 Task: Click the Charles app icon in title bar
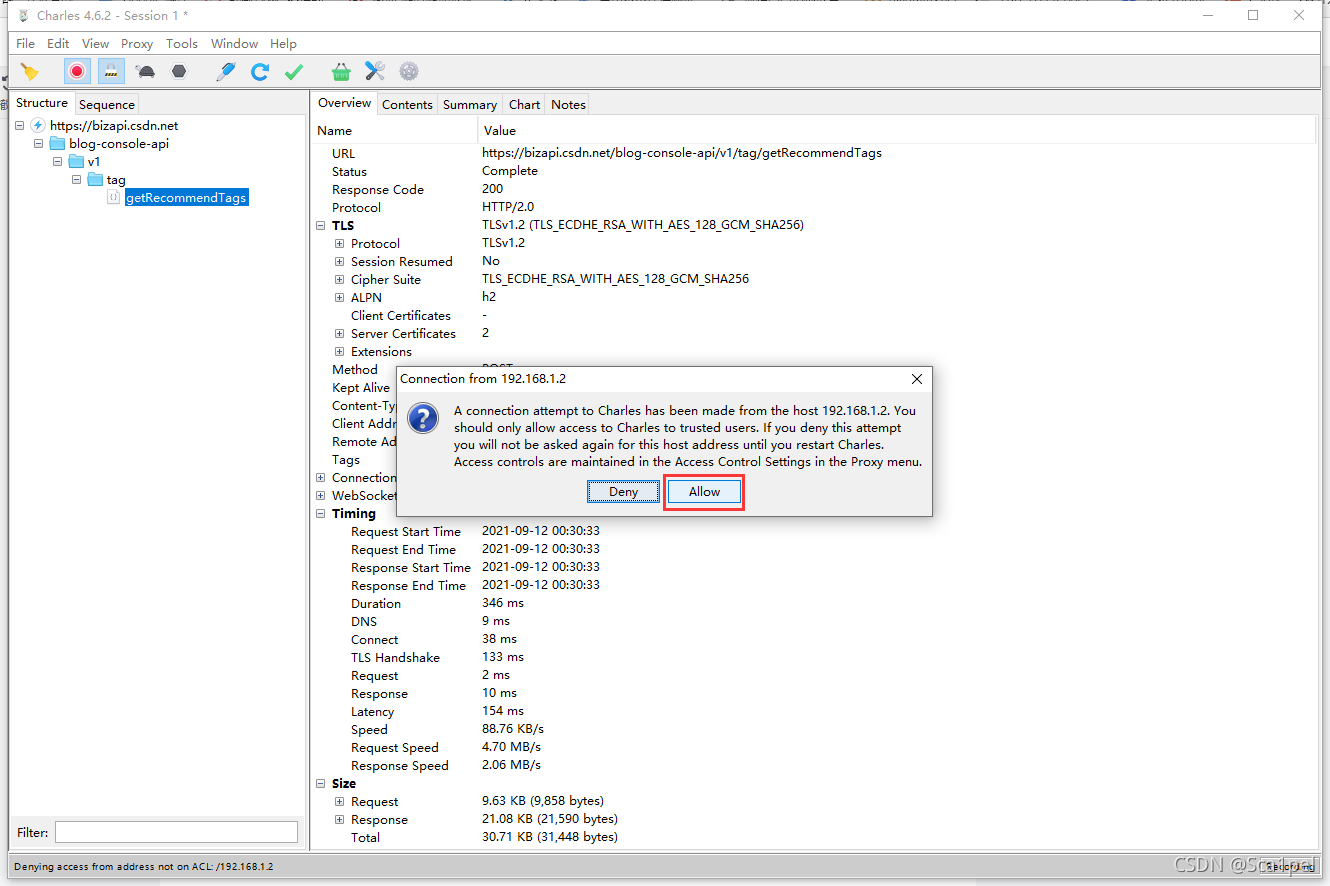coord(24,15)
